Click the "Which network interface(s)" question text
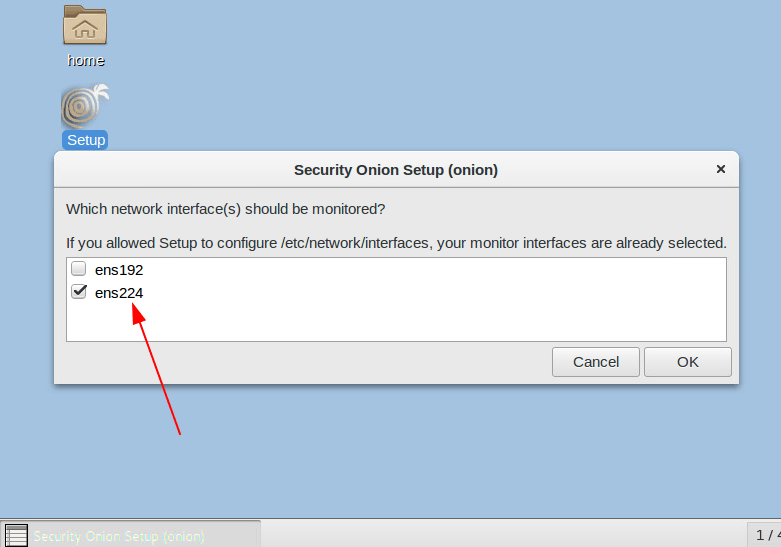 (225, 209)
